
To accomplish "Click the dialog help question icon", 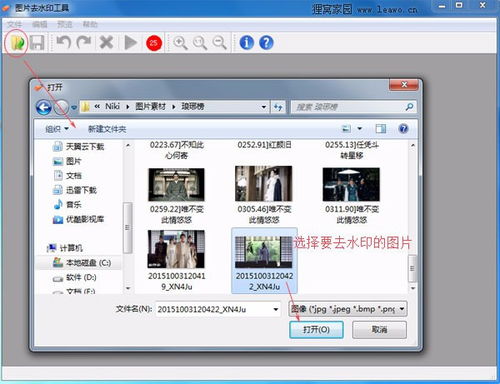I will (x=403, y=129).
